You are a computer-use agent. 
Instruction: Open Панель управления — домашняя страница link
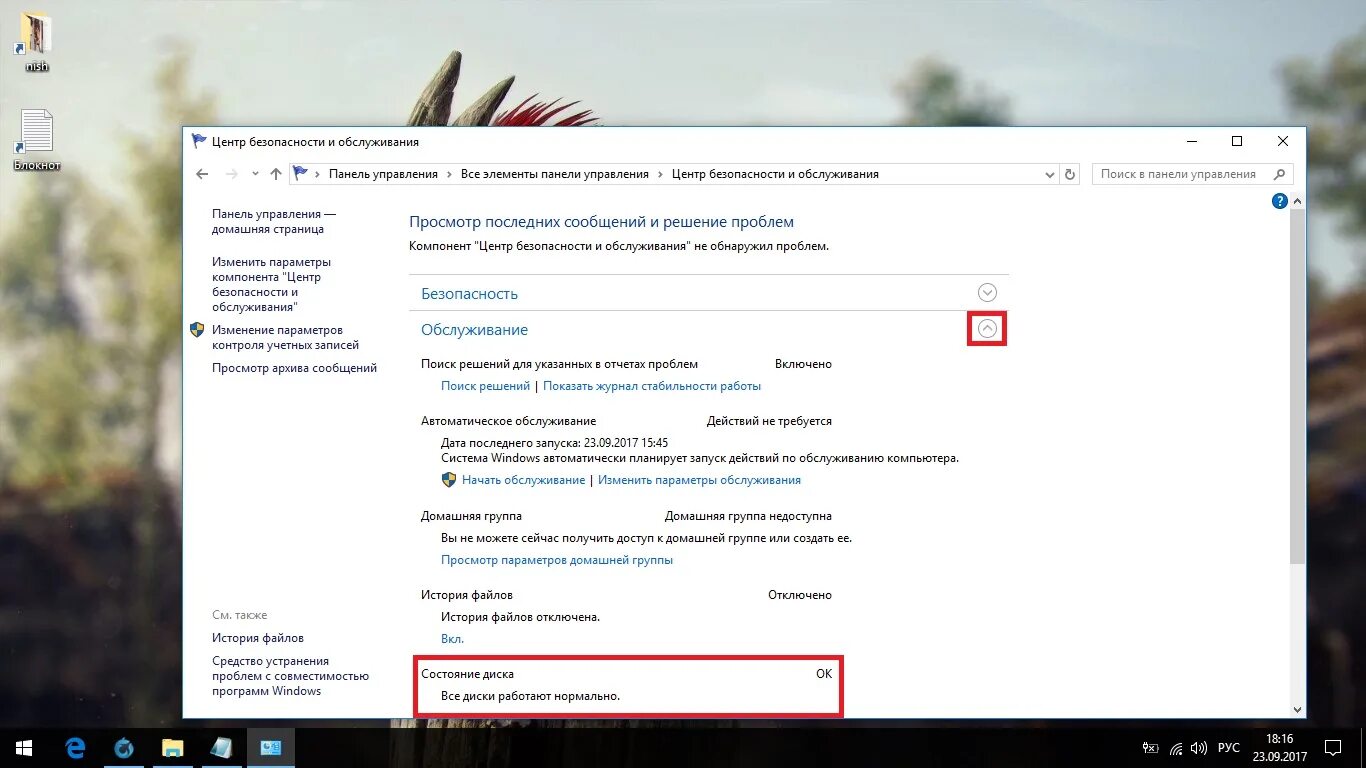tap(274, 221)
